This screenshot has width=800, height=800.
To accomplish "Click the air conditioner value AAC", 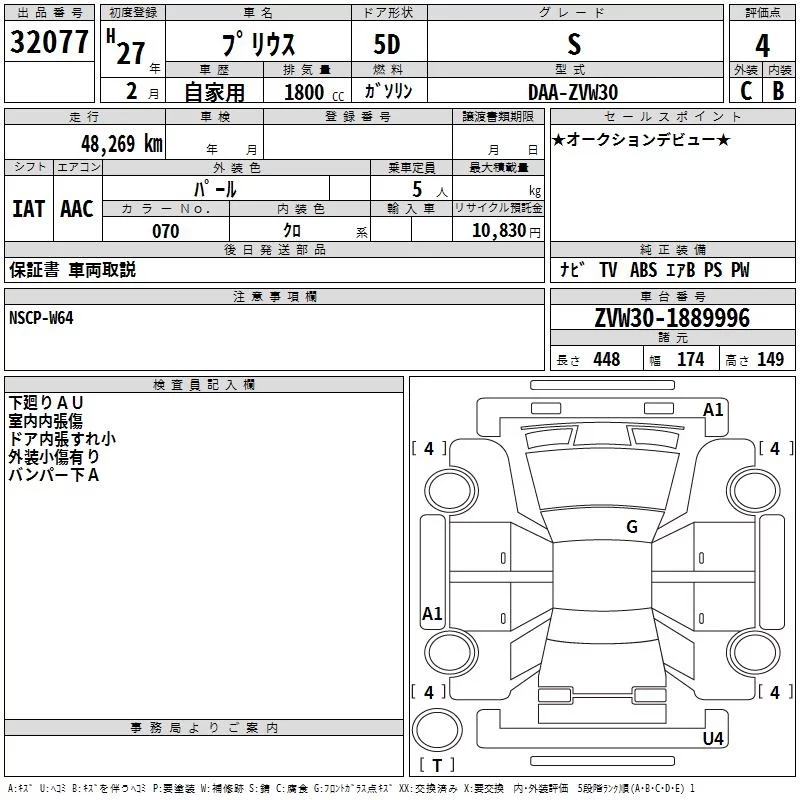I will point(77,209).
